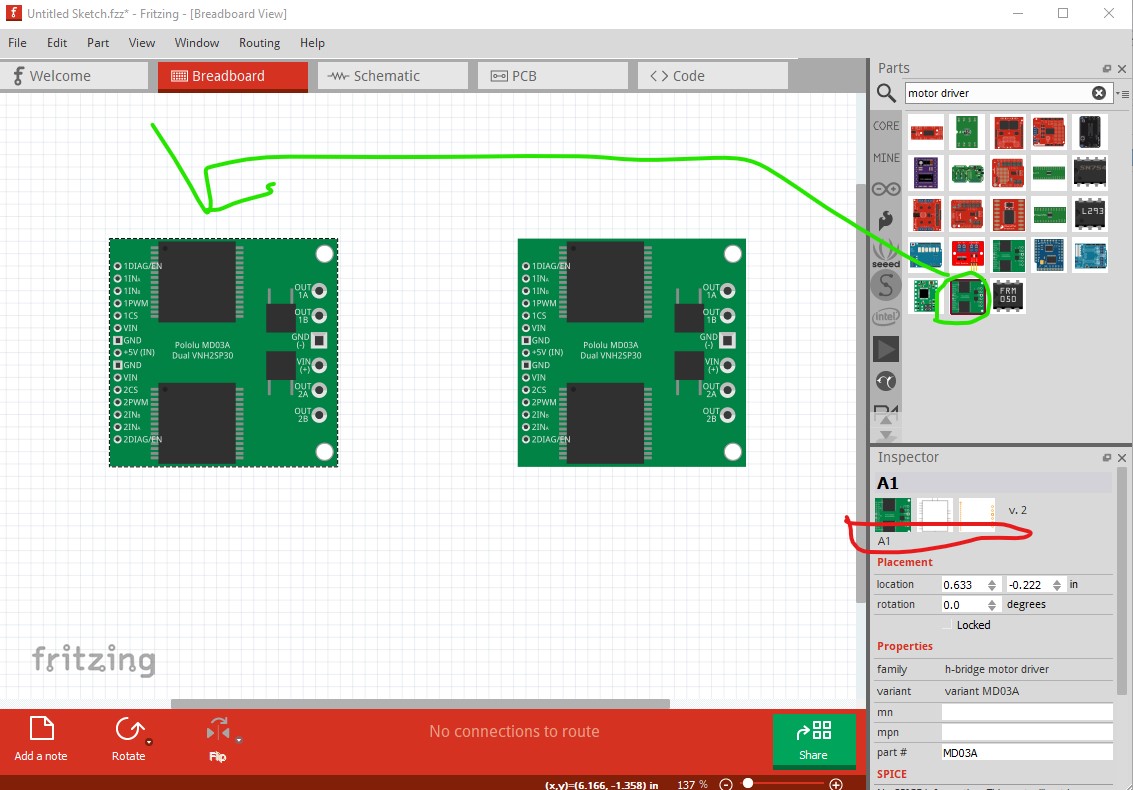Open the Intel parts bin
The image size is (1133, 790).
coord(885,315)
